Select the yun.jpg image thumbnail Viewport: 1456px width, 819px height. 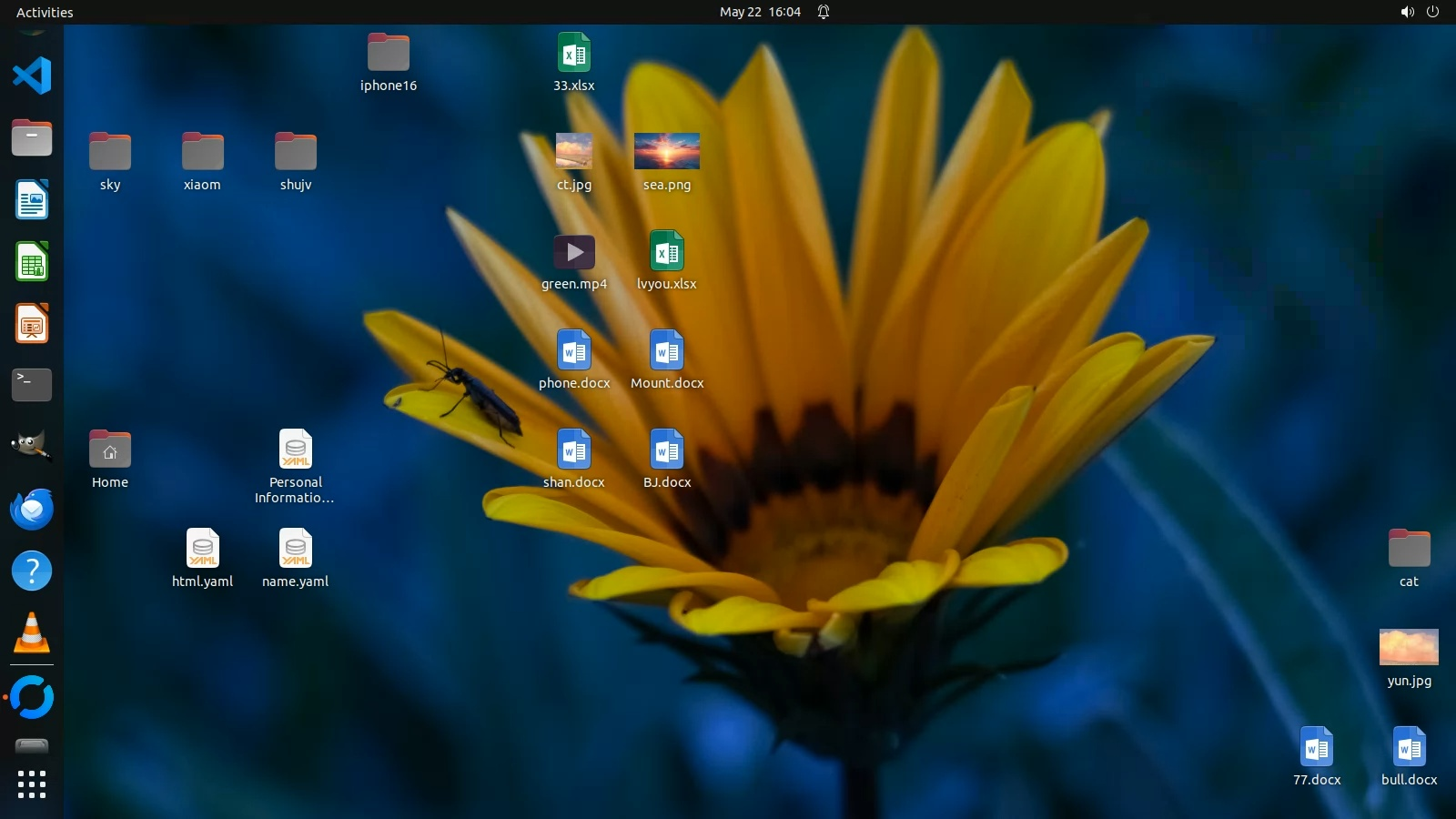coord(1409,647)
